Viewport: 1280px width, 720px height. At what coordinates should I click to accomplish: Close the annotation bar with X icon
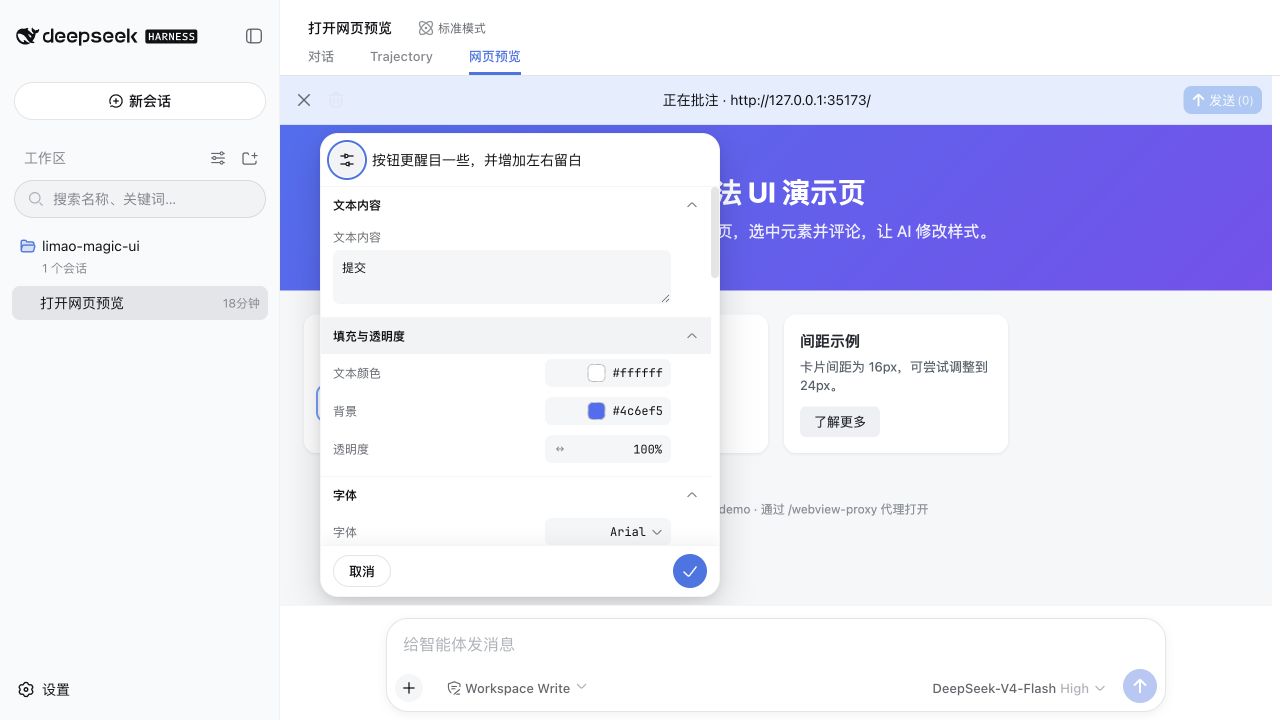[304, 100]
